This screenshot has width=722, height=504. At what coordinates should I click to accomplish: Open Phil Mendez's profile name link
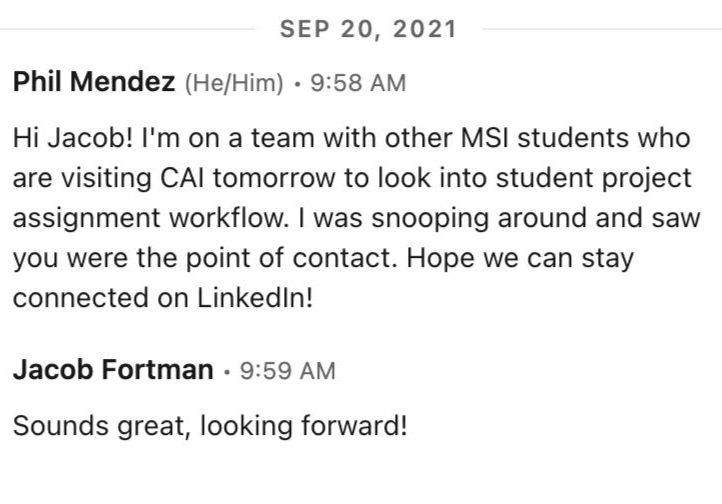pos(93,83)
